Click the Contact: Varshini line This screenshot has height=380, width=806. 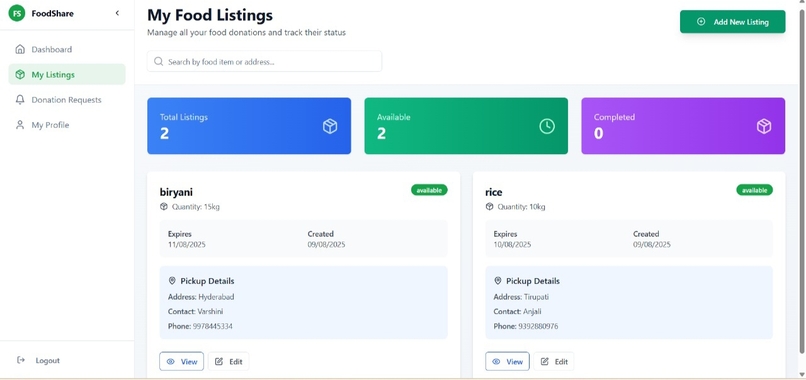pos(195,311)
